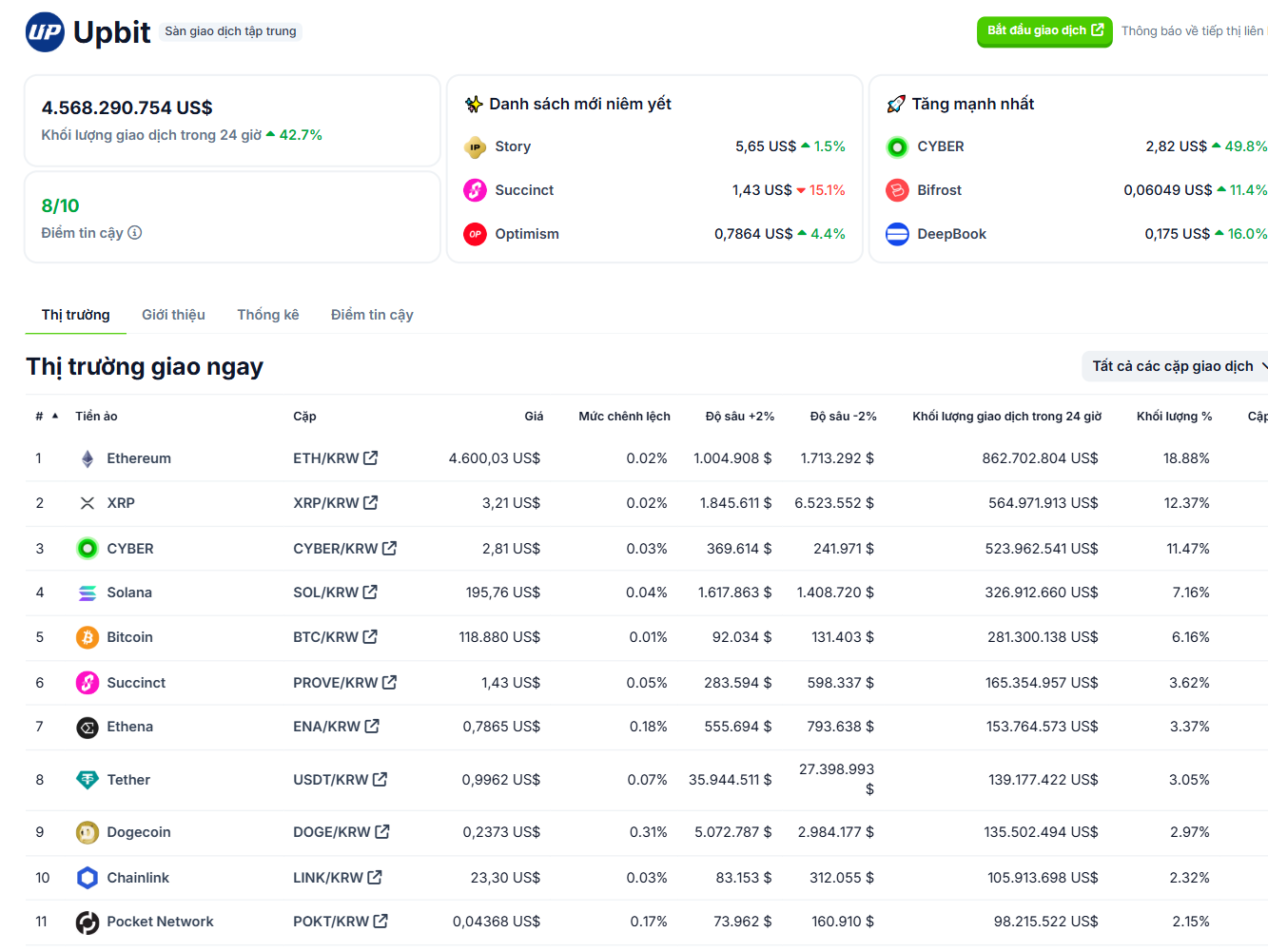Click external link icon beside XRP/KRW
The height and width of the screenshot is (952, 1268).
pyautogui.click(x=371, y=502)
